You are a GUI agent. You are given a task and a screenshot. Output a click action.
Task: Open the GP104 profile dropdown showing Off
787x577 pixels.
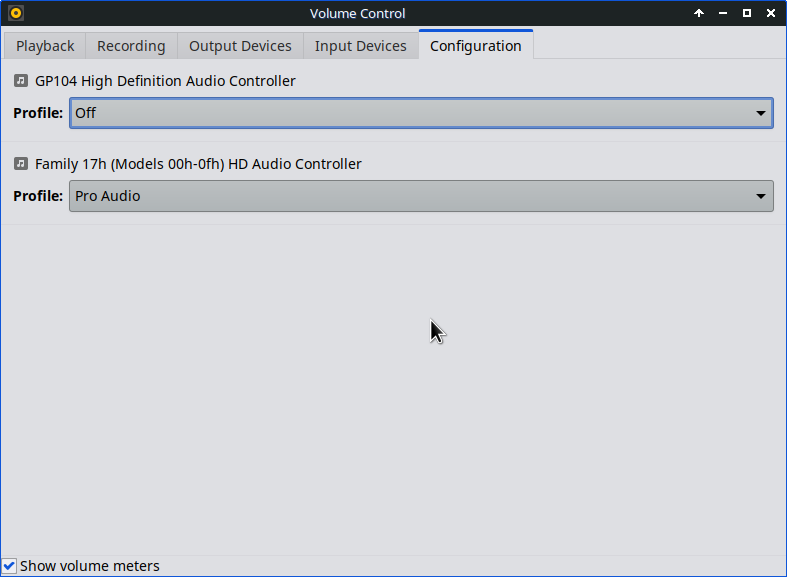pos(410,113)
